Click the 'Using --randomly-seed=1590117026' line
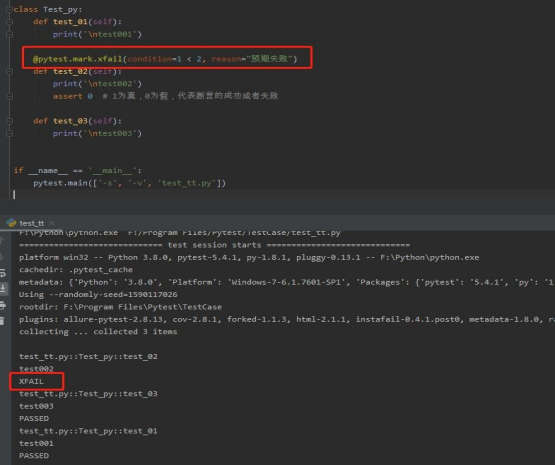555x465 pixels. click(x=98, y=294)
